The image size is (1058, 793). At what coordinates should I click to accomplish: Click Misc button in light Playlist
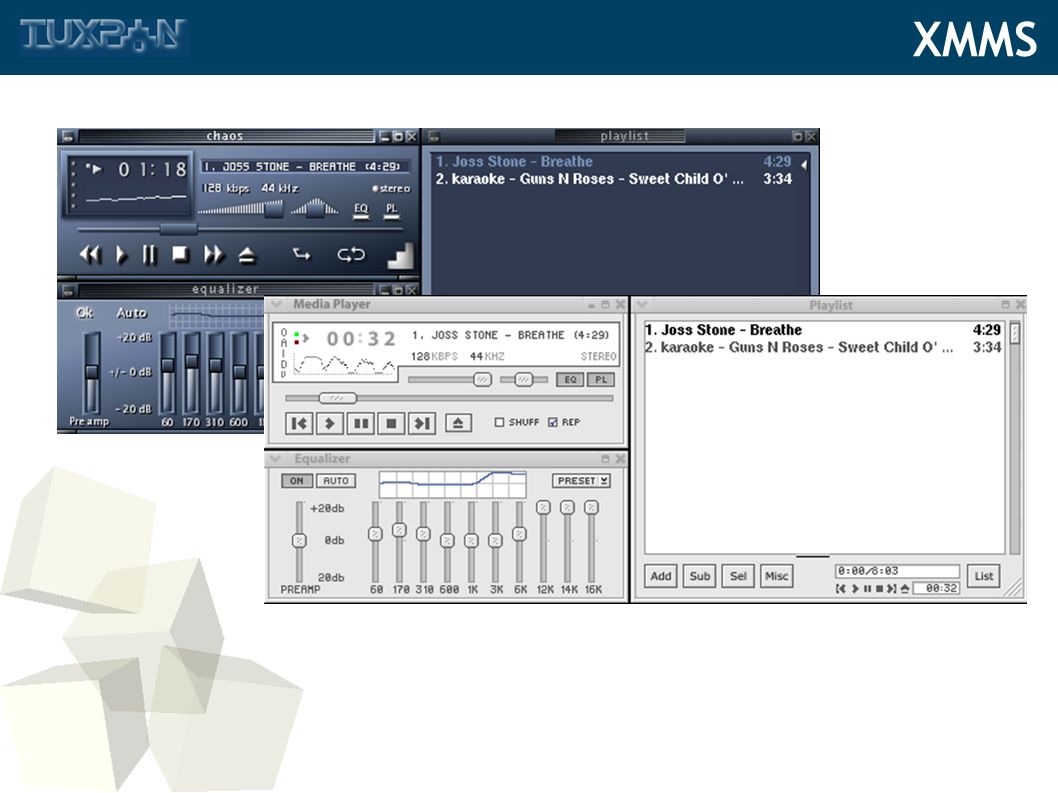[x=777, y=576]
